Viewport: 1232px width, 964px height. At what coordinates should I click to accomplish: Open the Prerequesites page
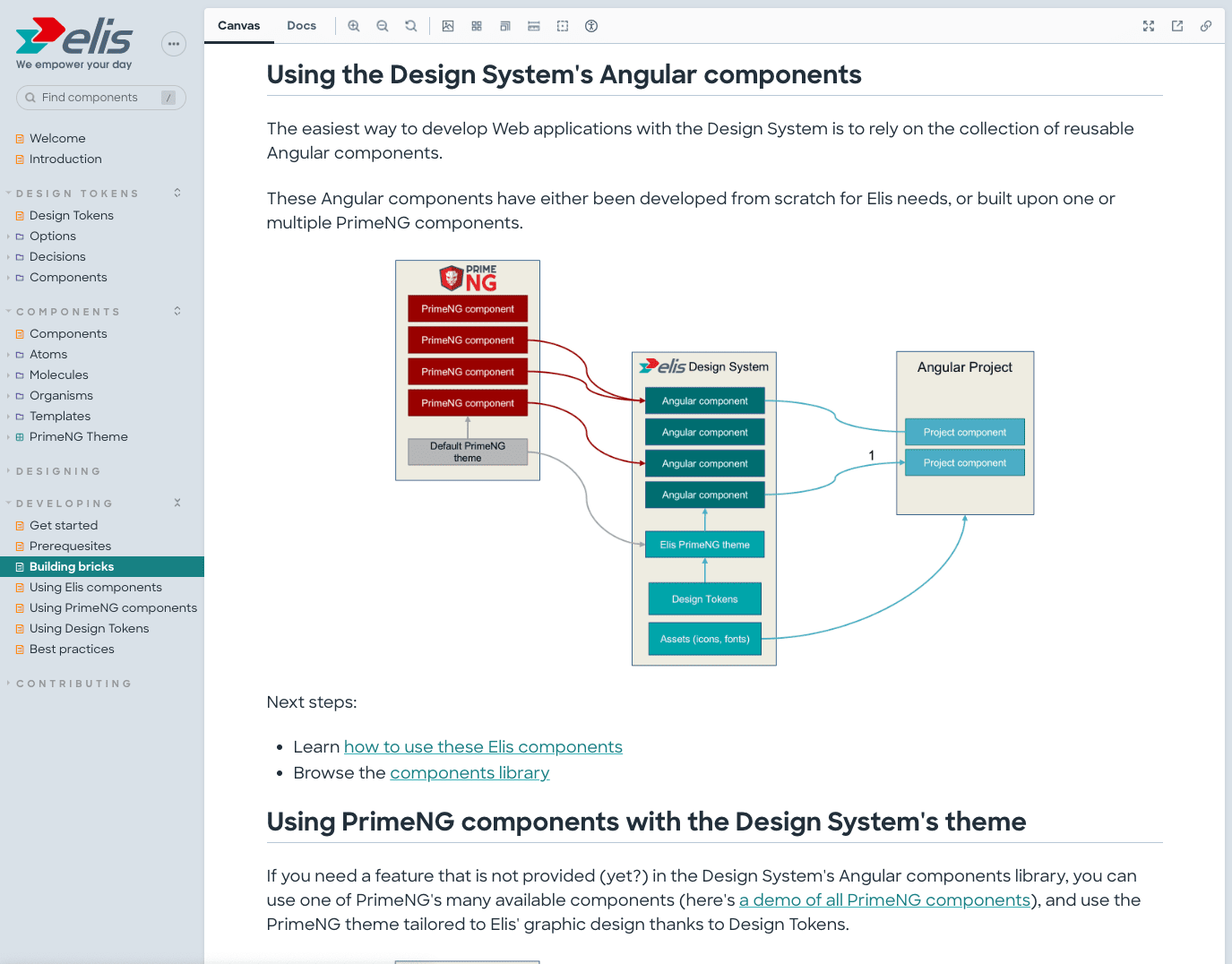[x=71, y=547]
